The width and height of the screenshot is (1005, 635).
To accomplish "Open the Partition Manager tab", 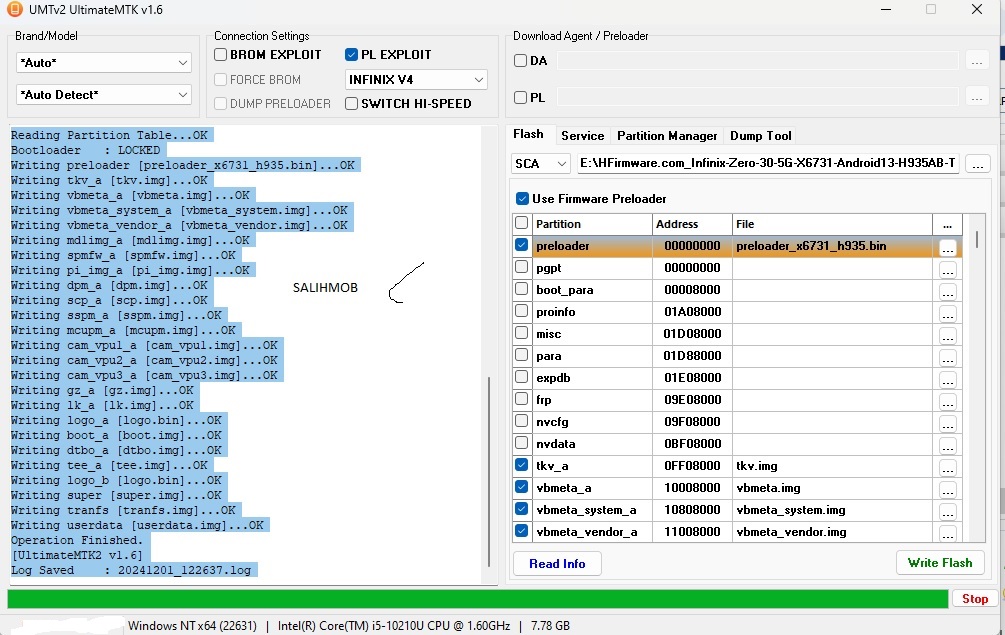I will click(x=667, y=136).
